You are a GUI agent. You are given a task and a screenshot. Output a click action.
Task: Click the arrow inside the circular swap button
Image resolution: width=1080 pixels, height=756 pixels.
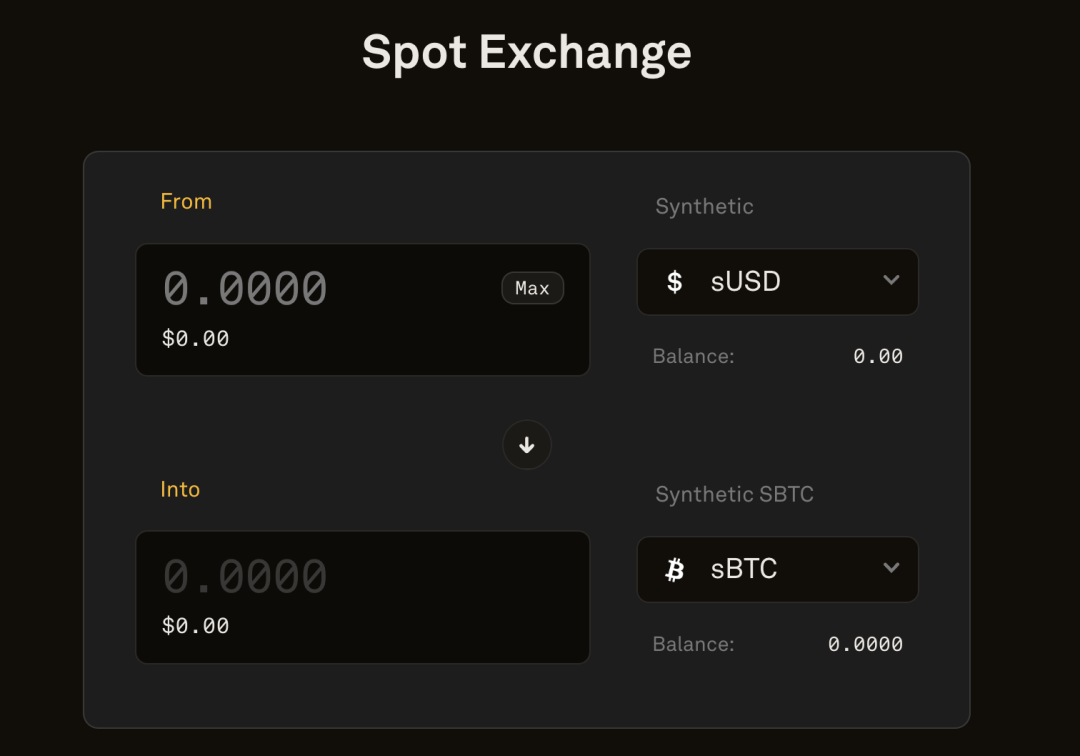coord(527,445)
